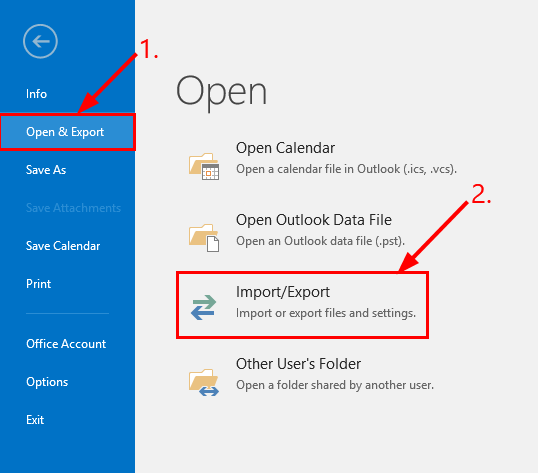Click the Open Outlook Data File title
Image resolution: width=538 pixels, height=473 pixels.
click(314, 220)
